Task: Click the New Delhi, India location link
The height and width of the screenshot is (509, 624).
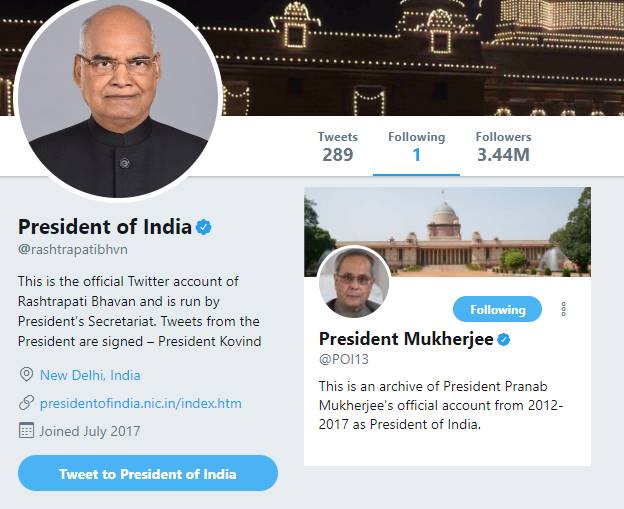Action: coord(90,375)
